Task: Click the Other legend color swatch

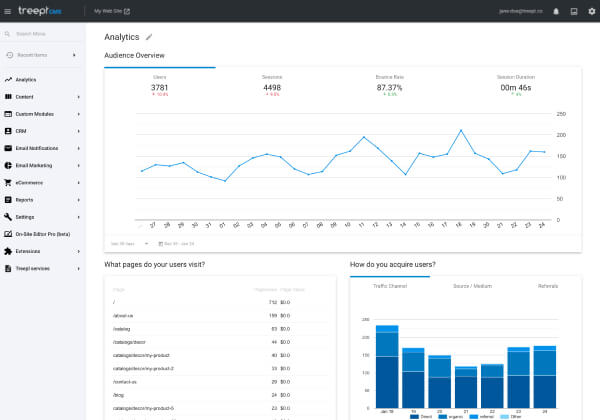Action: (x=504, y=417)
